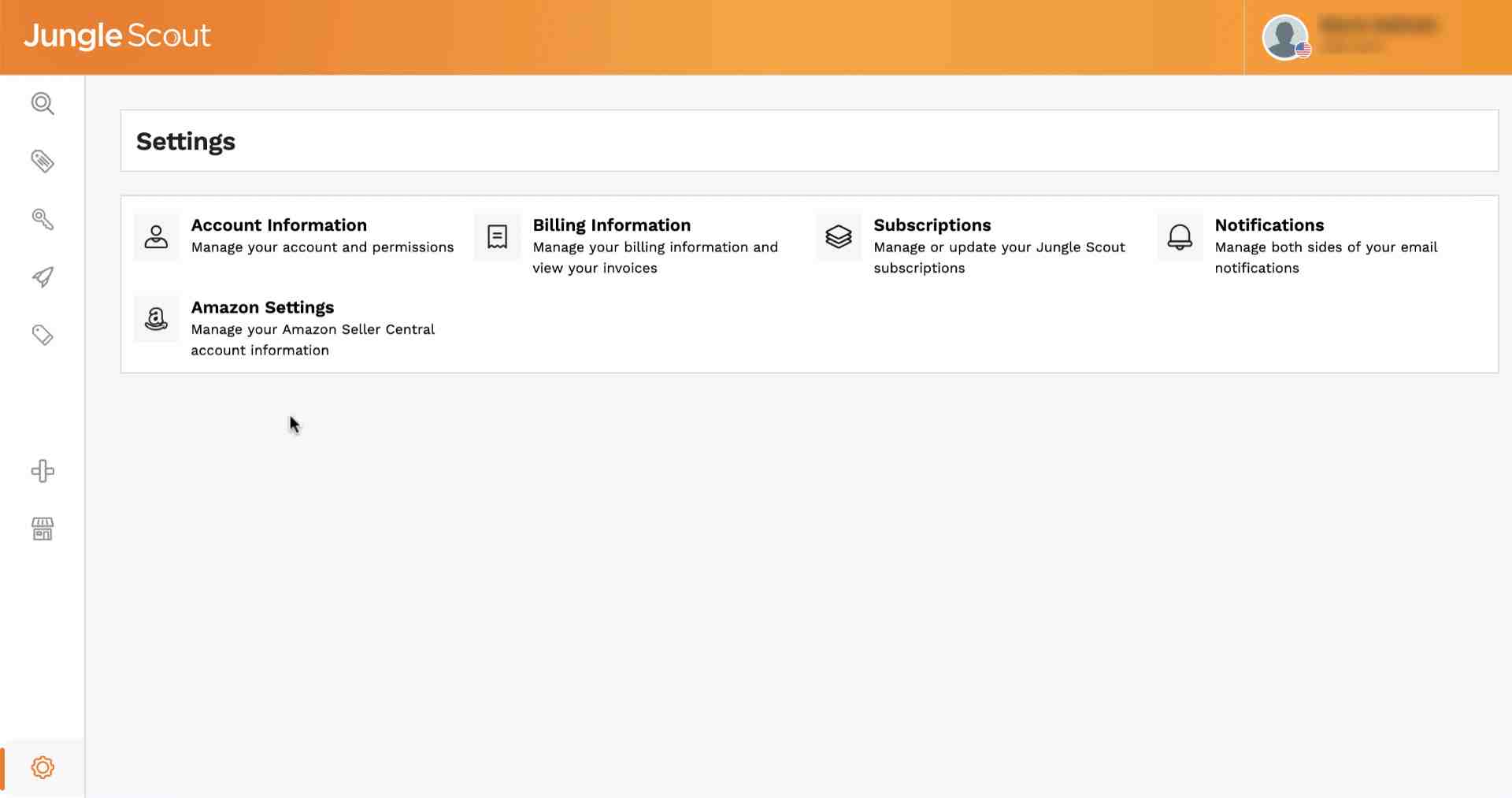Click blurred user name in header

[x=1378, y=25]
